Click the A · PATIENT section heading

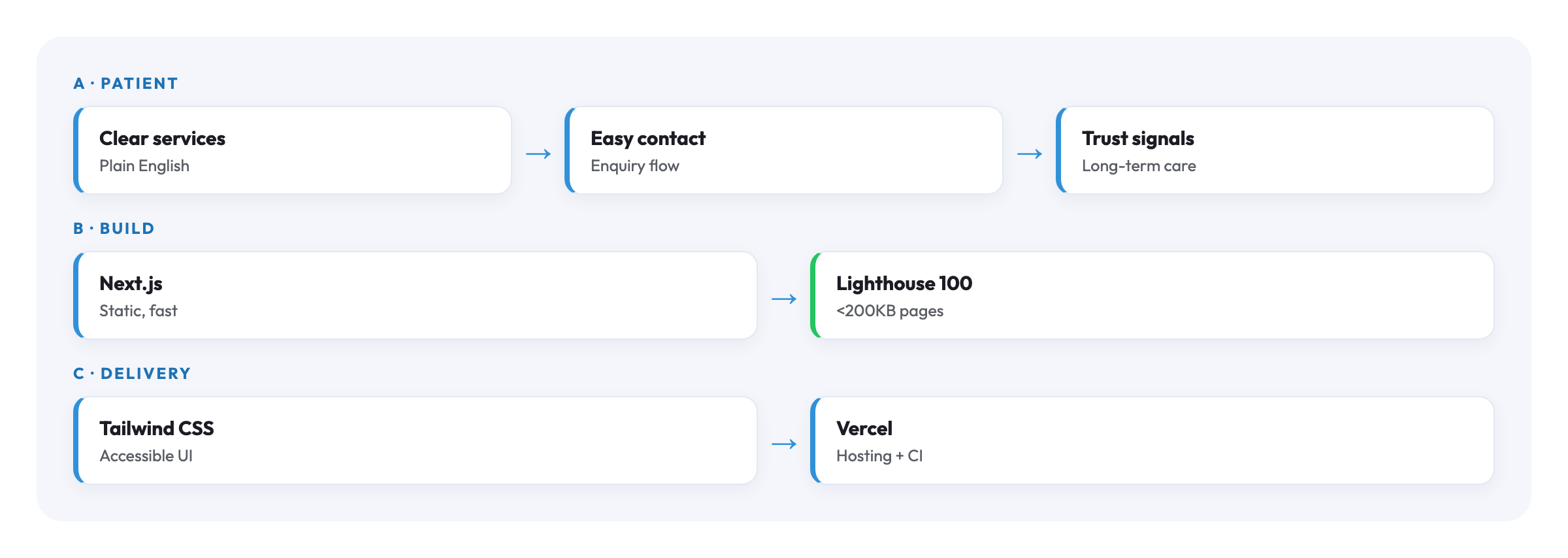pos(125,84)
